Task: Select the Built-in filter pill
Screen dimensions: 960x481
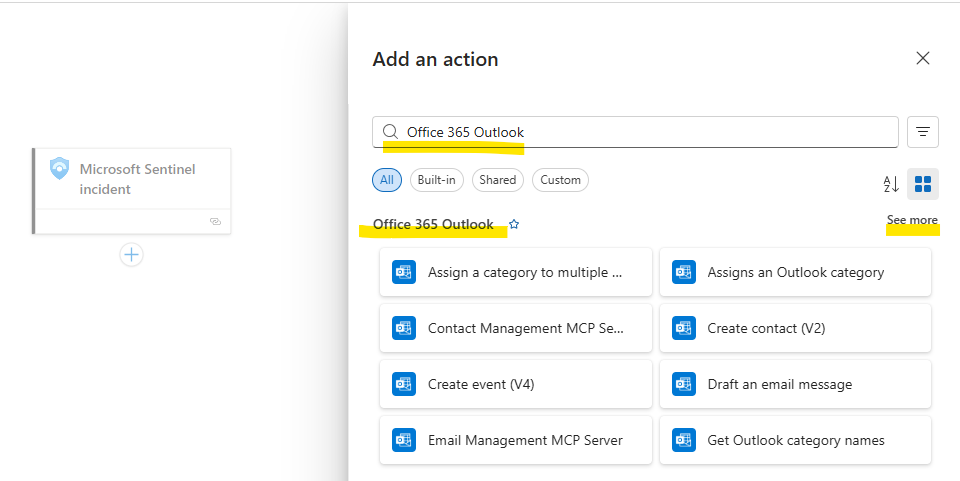Action: point(437,180)
